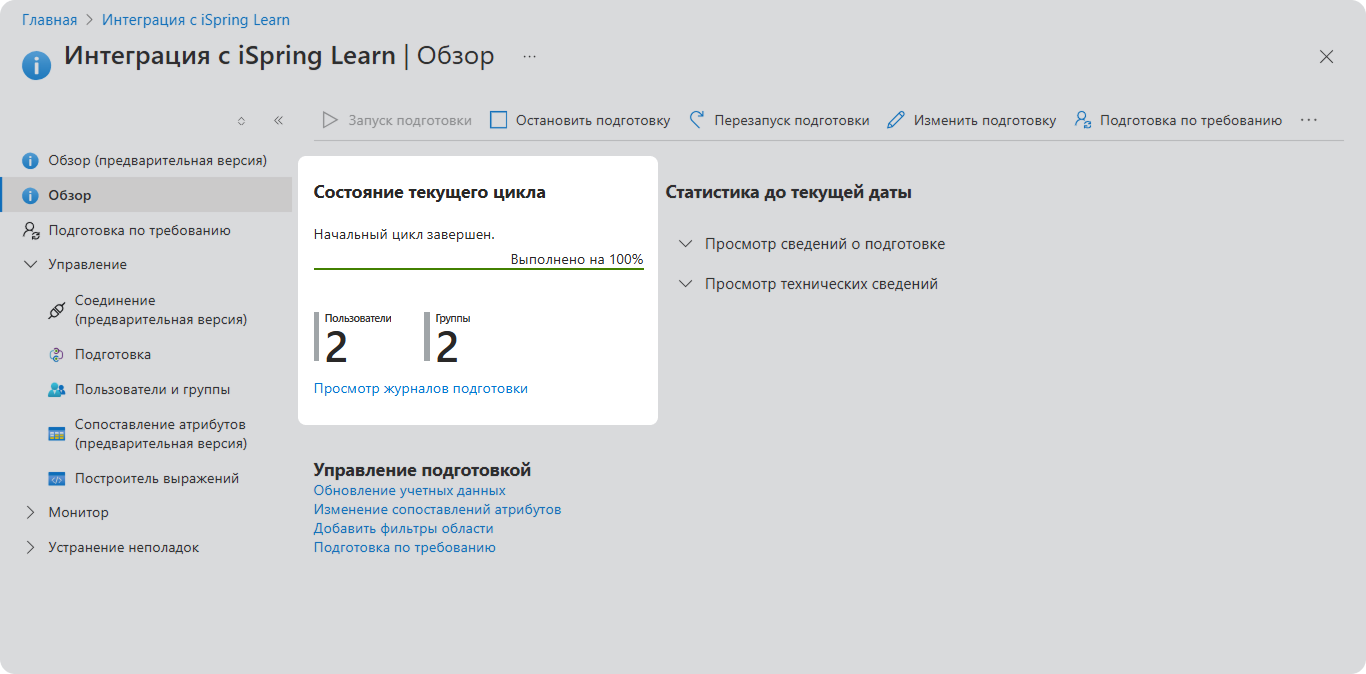This screenshot has width=1366, height=674.
Task: Expand the Устранение неполадок section chevron
Action: pyautogui.click(x=30, y=547)
